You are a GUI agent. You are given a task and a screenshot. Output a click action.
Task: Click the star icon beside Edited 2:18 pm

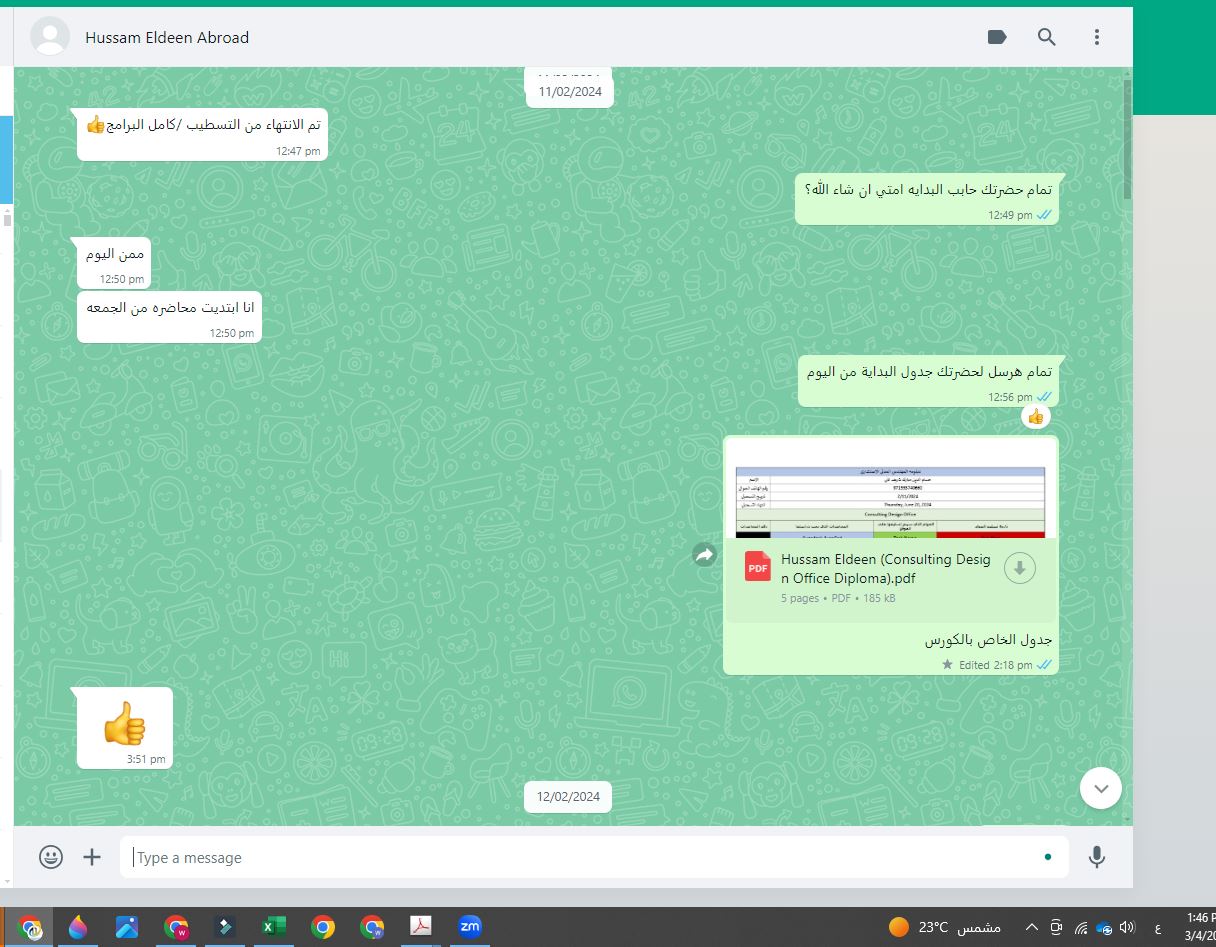coord(948,664)
